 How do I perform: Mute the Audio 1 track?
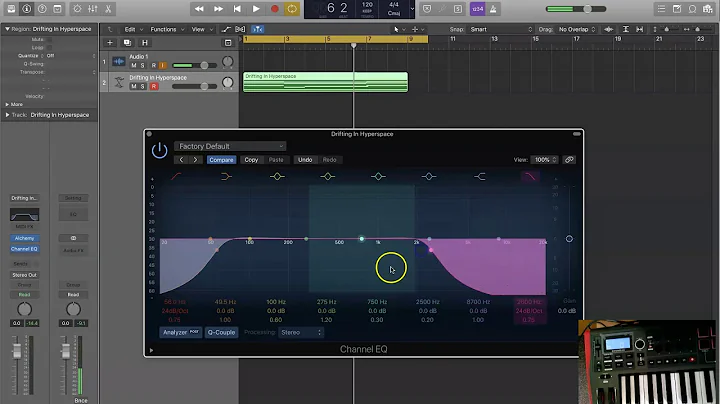(x=134, y=65)
